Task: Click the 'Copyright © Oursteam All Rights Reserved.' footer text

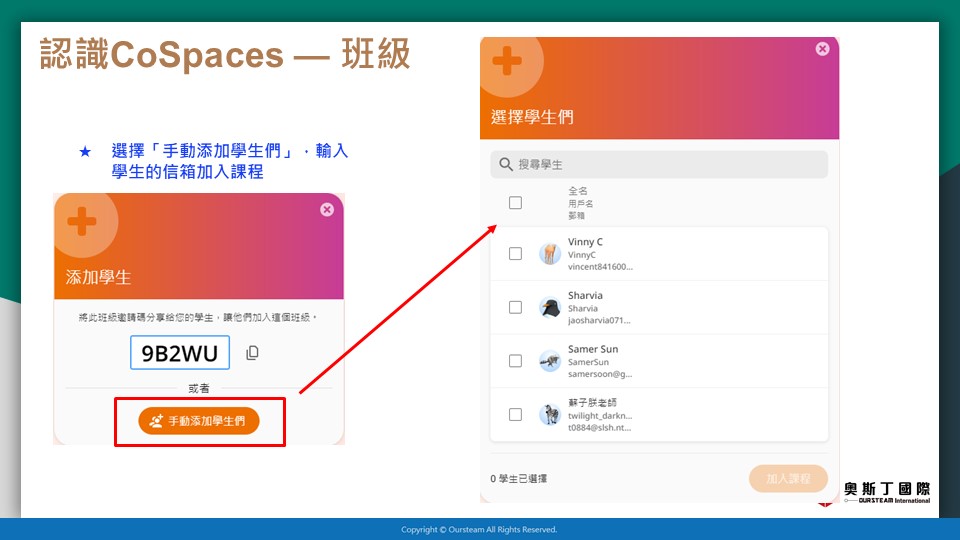Action: point(479,530)
